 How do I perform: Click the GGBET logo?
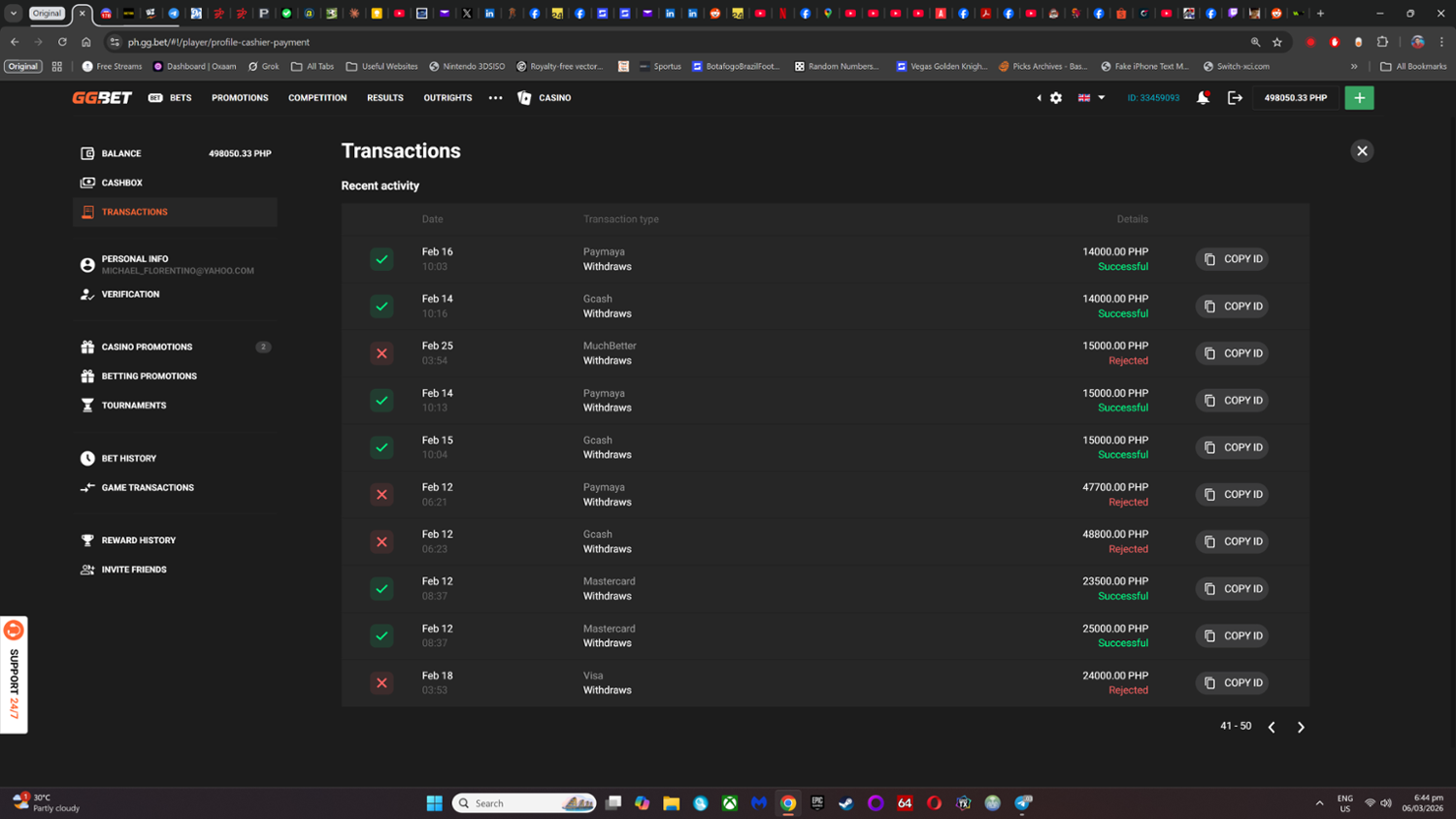tap(102, 98)
